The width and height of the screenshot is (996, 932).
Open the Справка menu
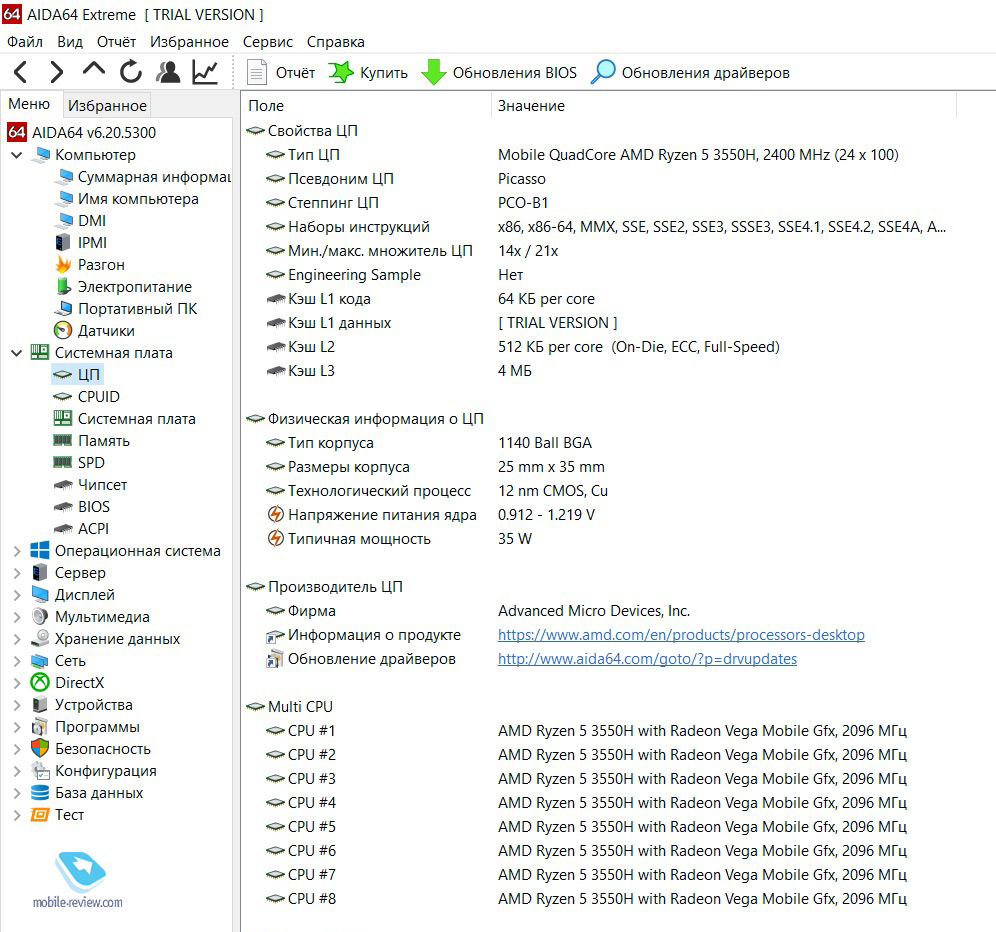(335, 42)
